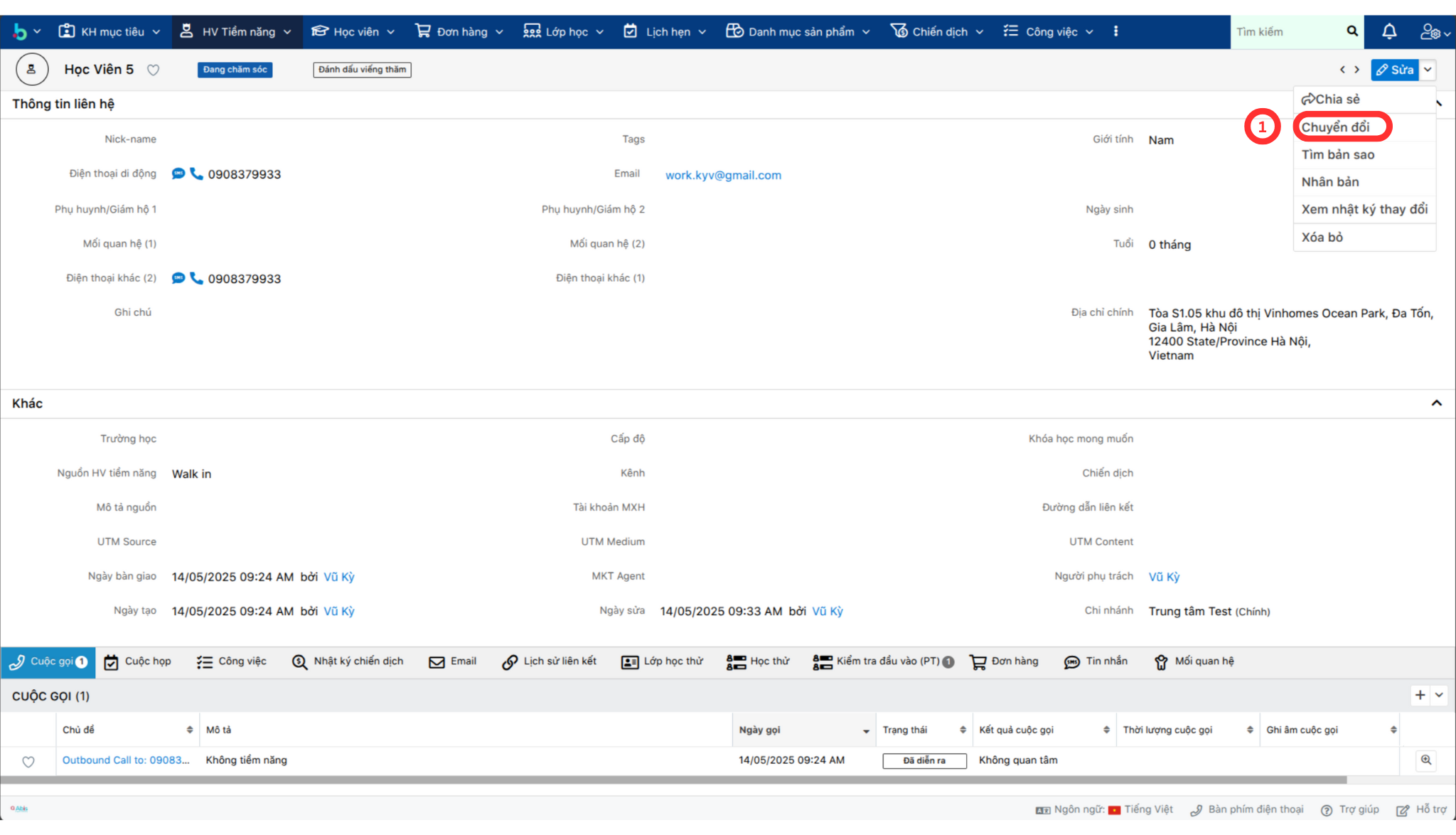Open dropdown arrow next to Sửa button
The image size is (1456, 835).
[x=1428, y=70]
